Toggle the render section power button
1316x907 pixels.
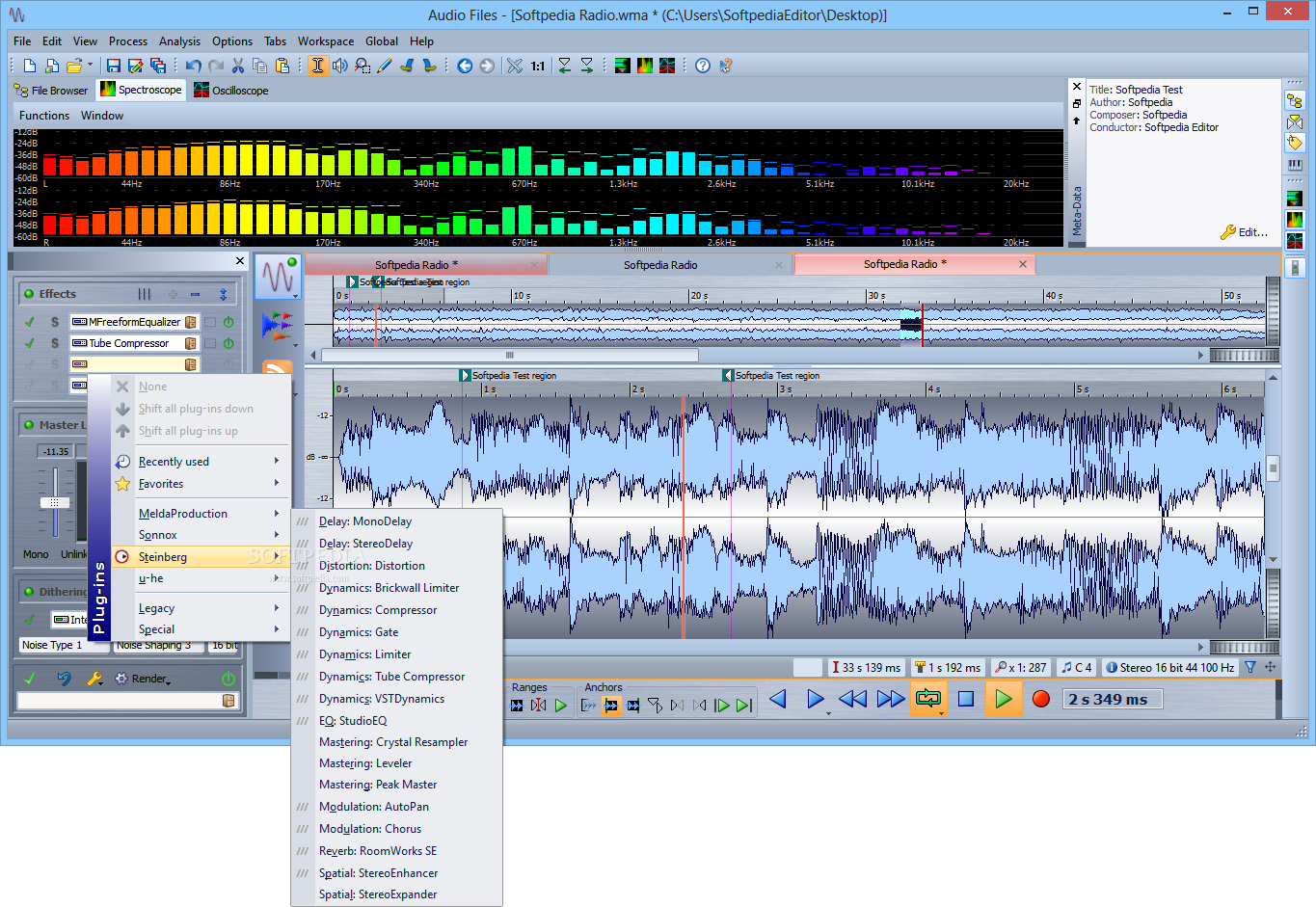[228, 679]
